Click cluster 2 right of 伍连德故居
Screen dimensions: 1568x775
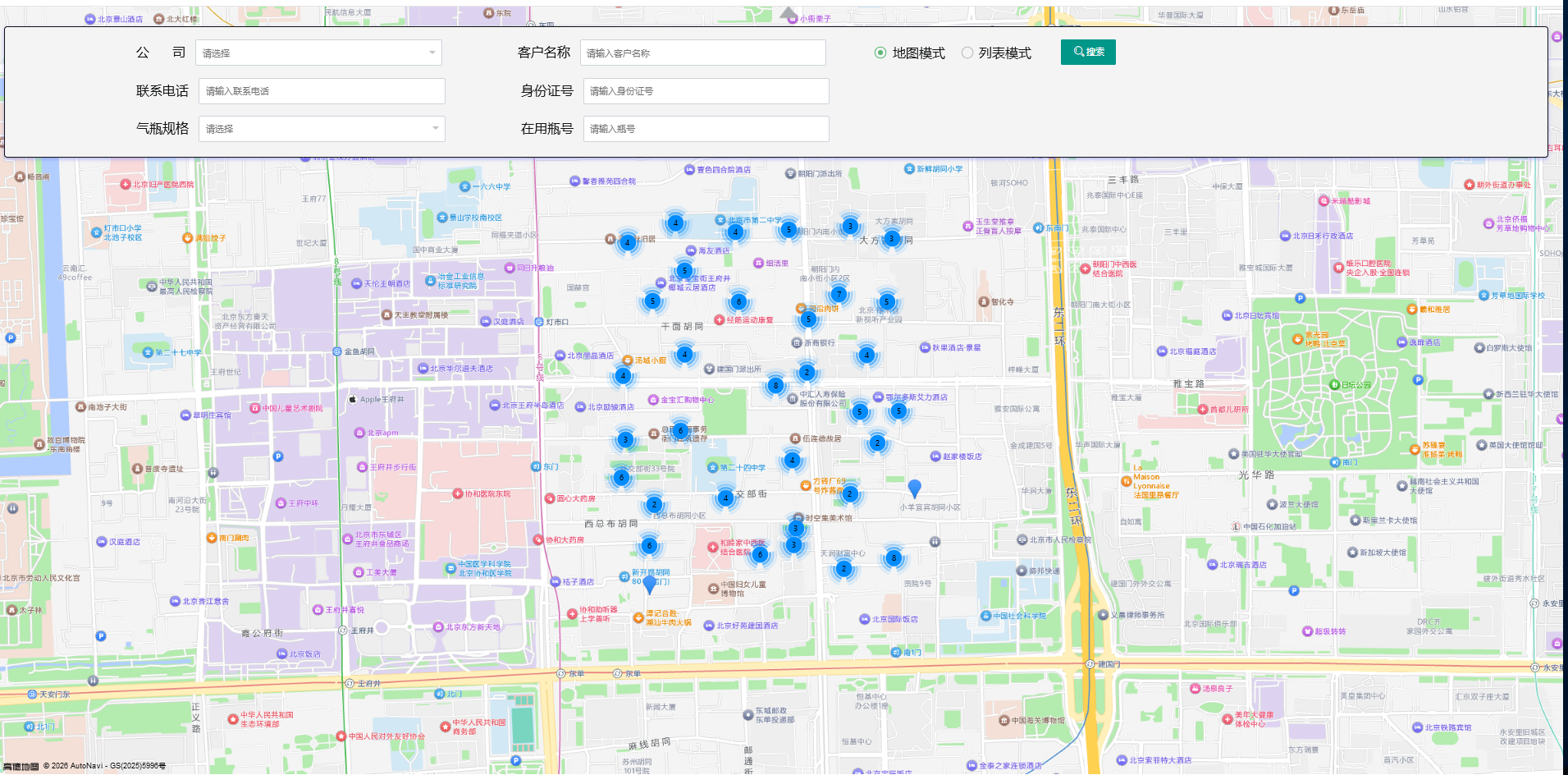coord(877,443)
